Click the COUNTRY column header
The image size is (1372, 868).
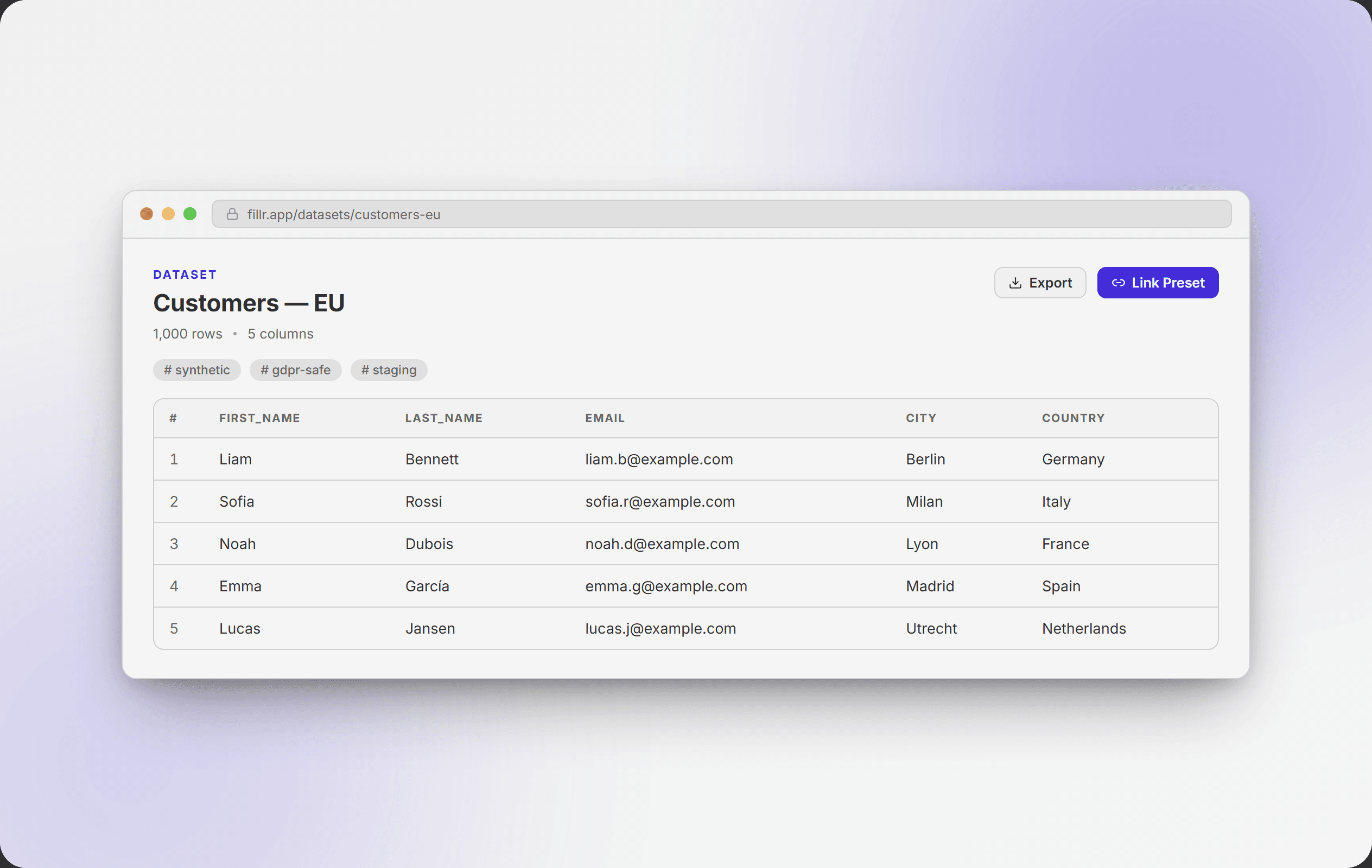[x=1074, y=418]
